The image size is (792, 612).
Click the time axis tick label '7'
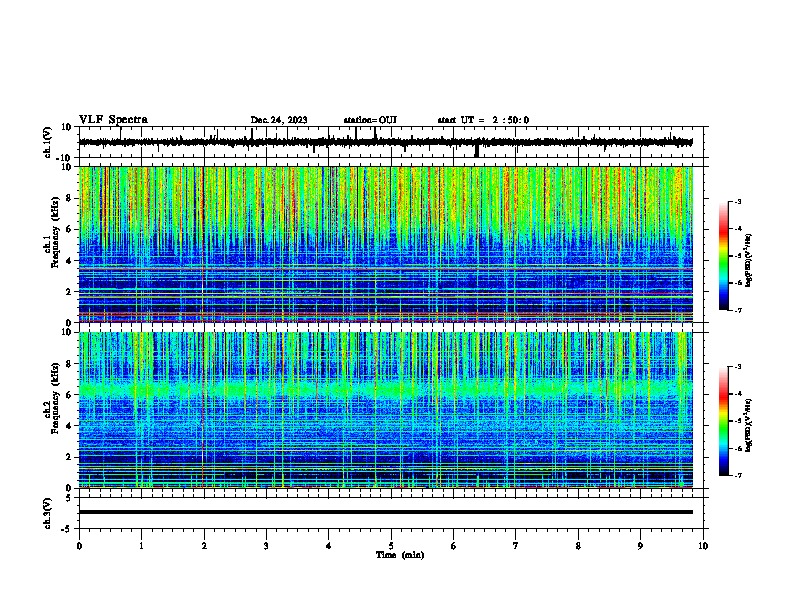[x=516, y=546]
